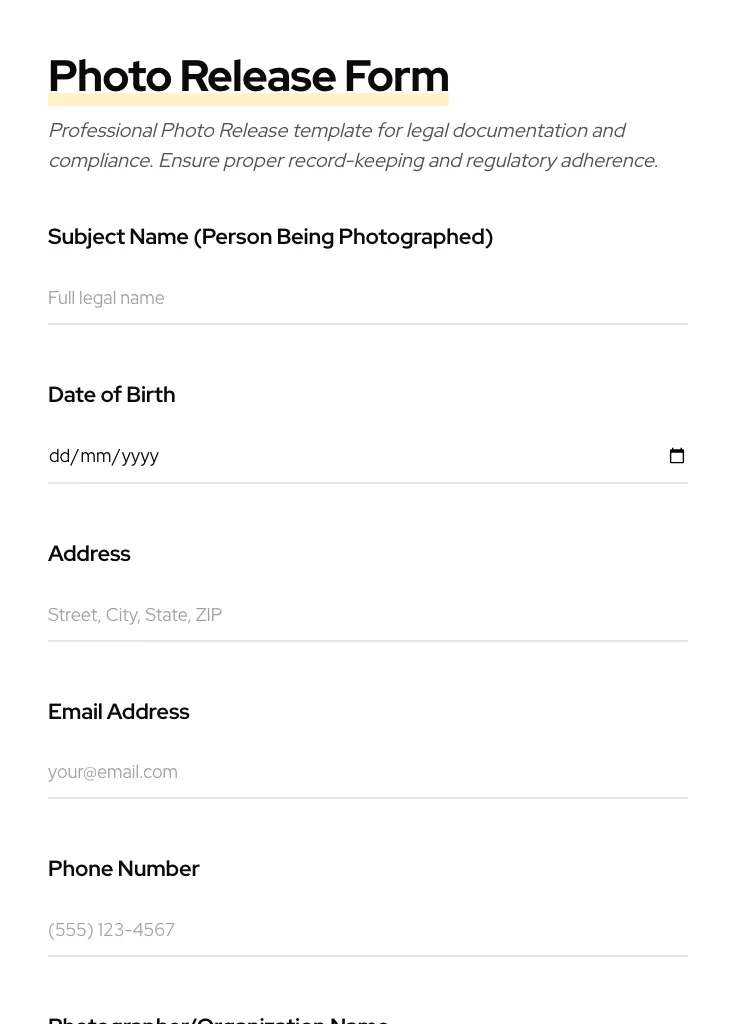Click the 'Phone Number' label
This screenshot has height=1024, width=736.
(123, 869)
